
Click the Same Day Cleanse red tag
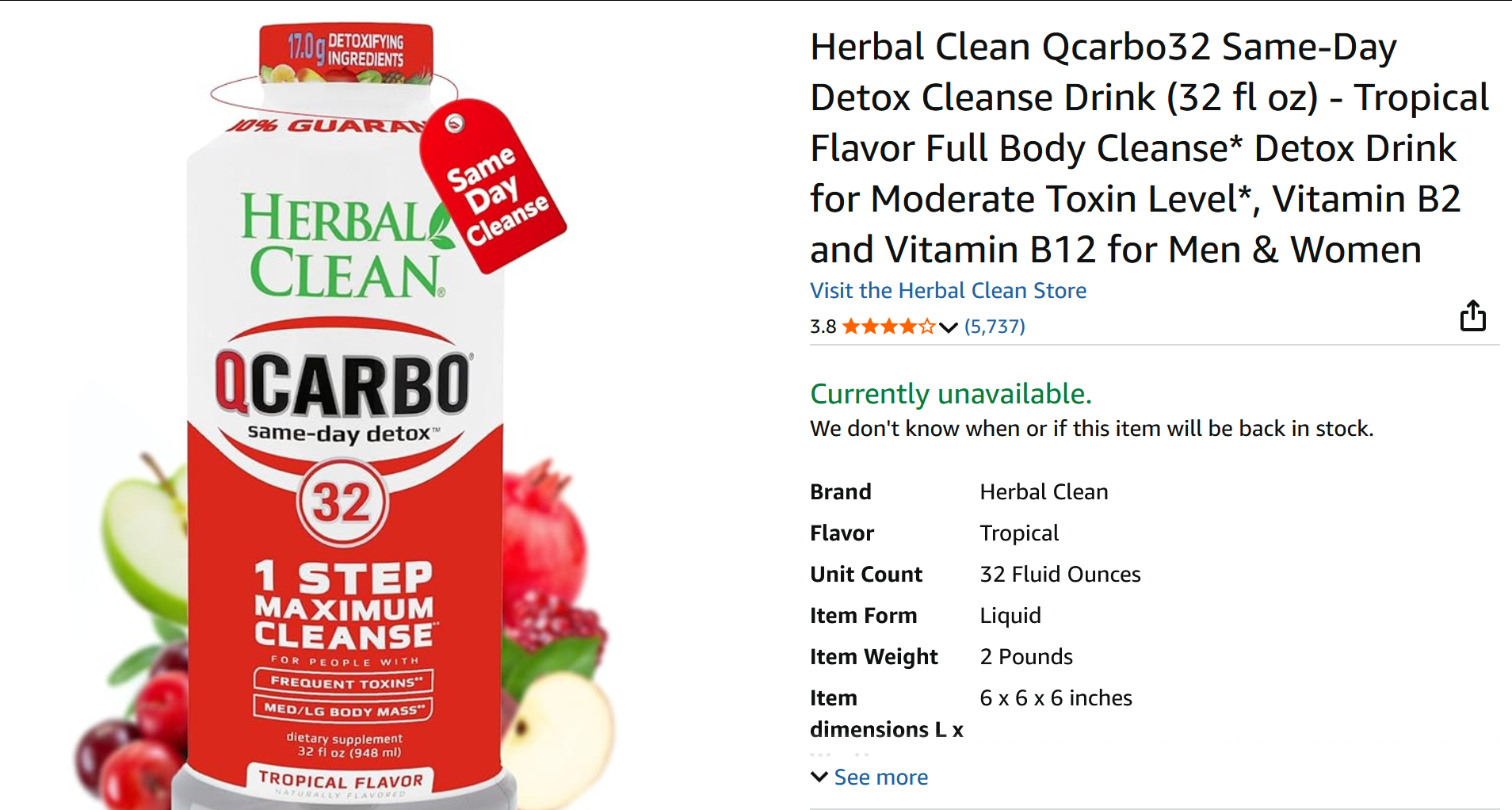coord(493,186)
